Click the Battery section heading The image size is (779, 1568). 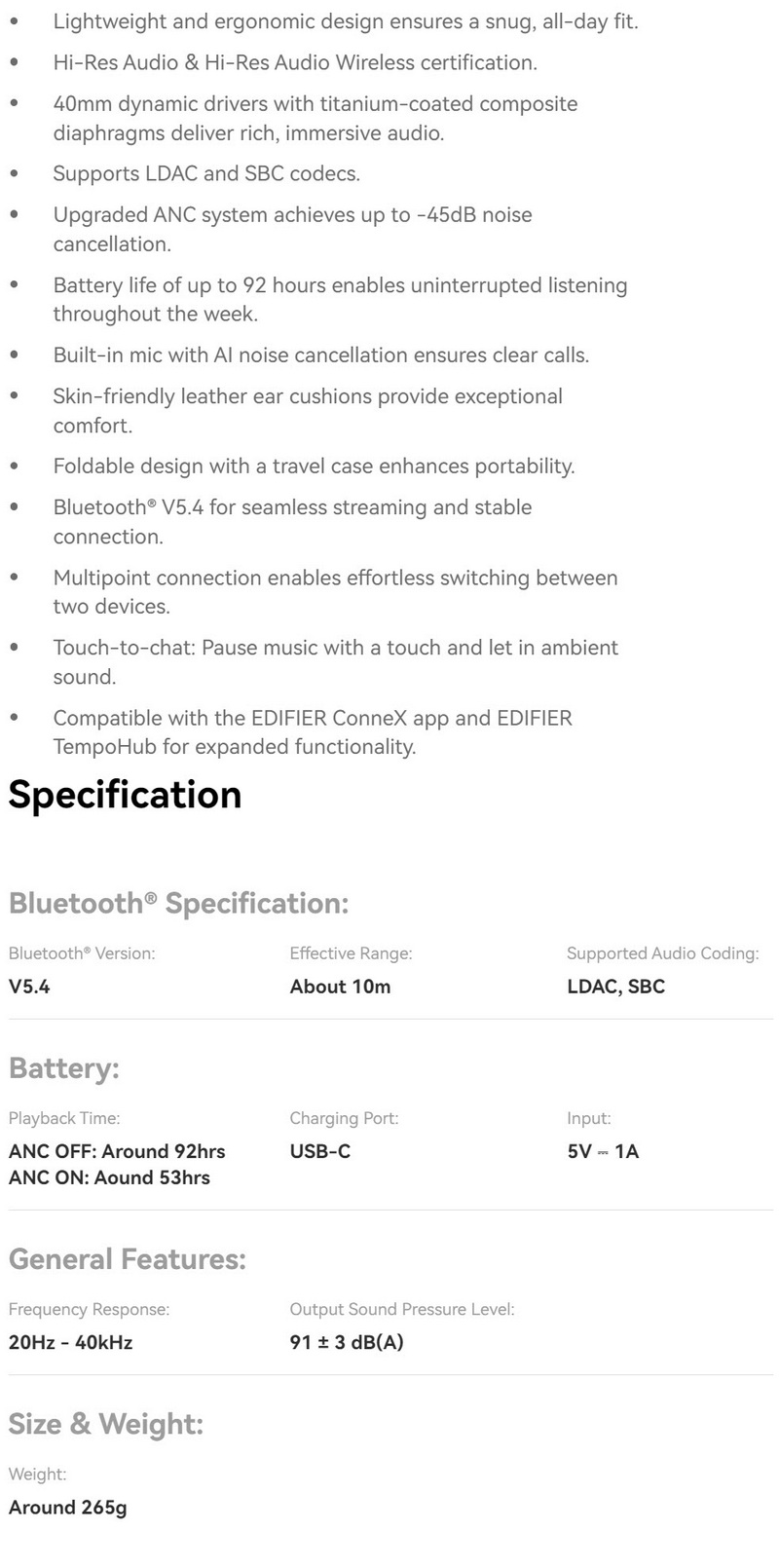(x=63, y=1068)
